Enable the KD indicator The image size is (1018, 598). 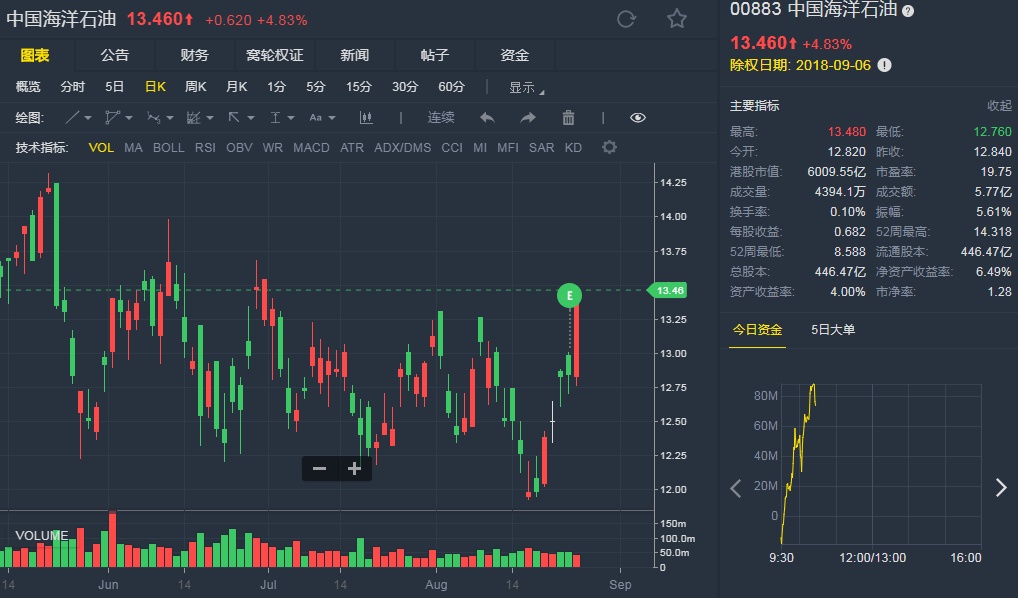point(573,147)
